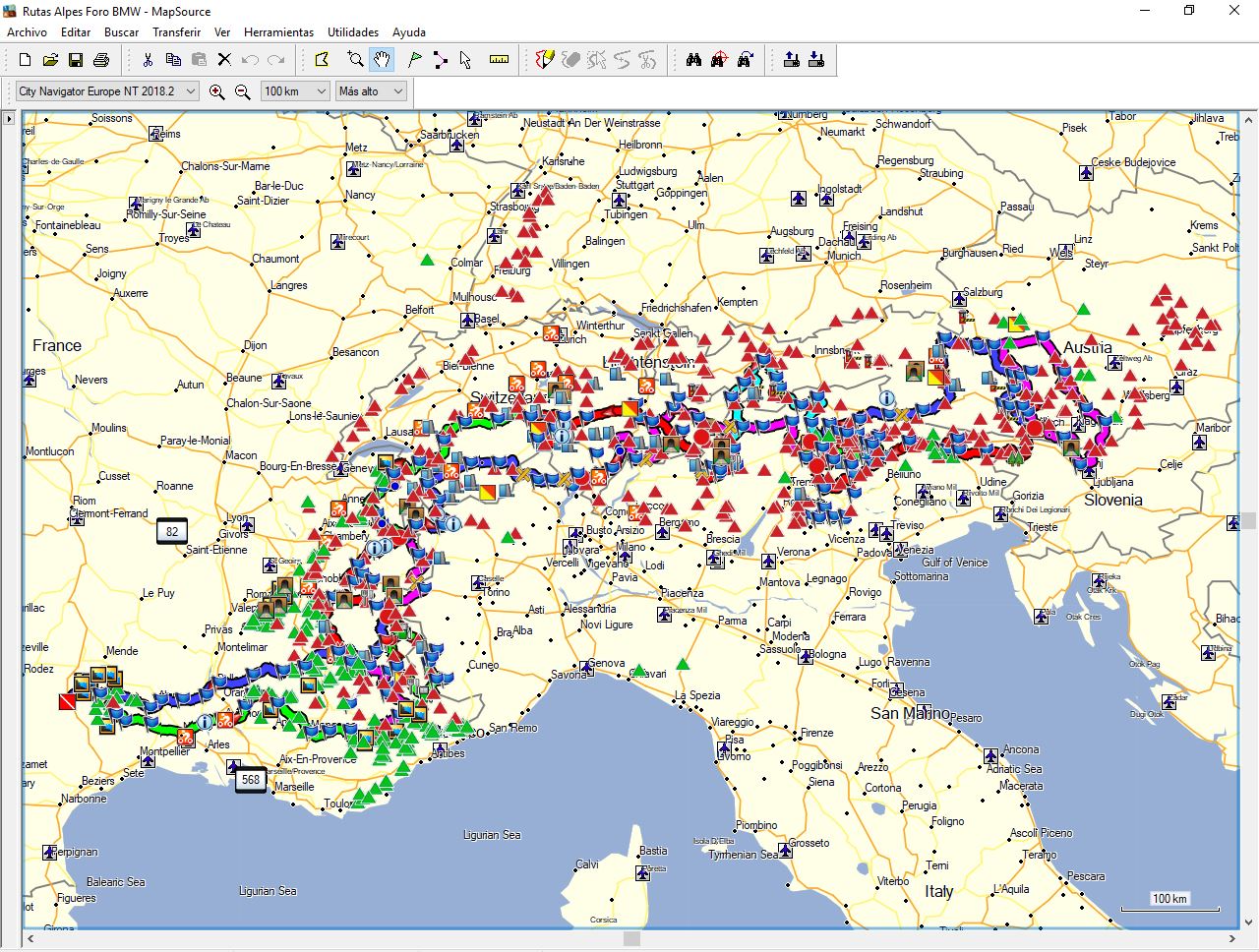Print the map with the printer icon
This screenshot has height=952, width=1259.
[x=100, y=60]
